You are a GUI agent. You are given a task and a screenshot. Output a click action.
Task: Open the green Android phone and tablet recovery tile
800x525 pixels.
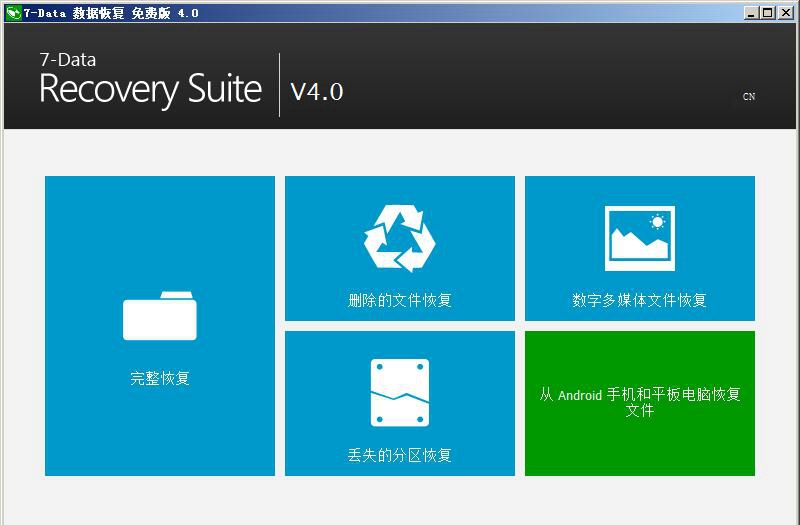pos(640,403)
